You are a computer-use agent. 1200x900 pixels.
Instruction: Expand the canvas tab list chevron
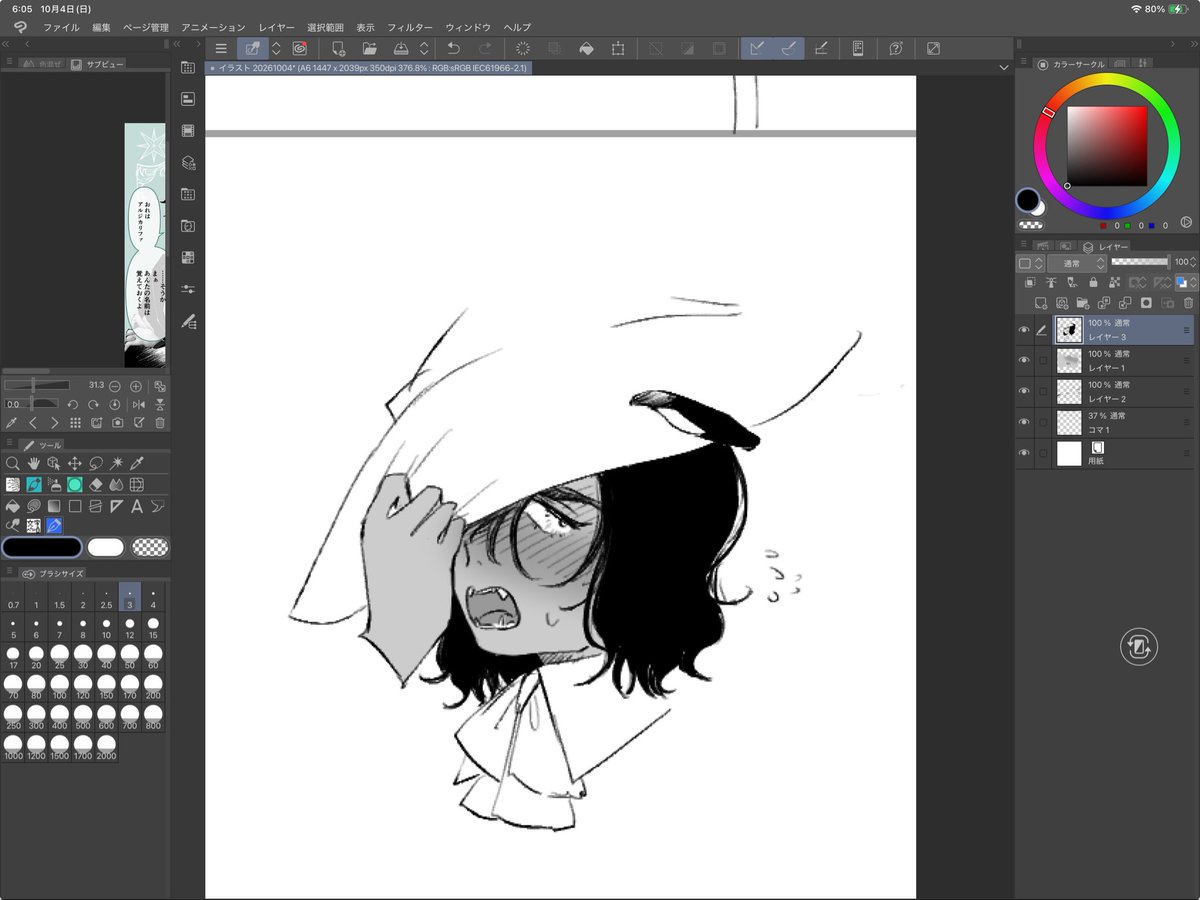(x=1004, y=67)
